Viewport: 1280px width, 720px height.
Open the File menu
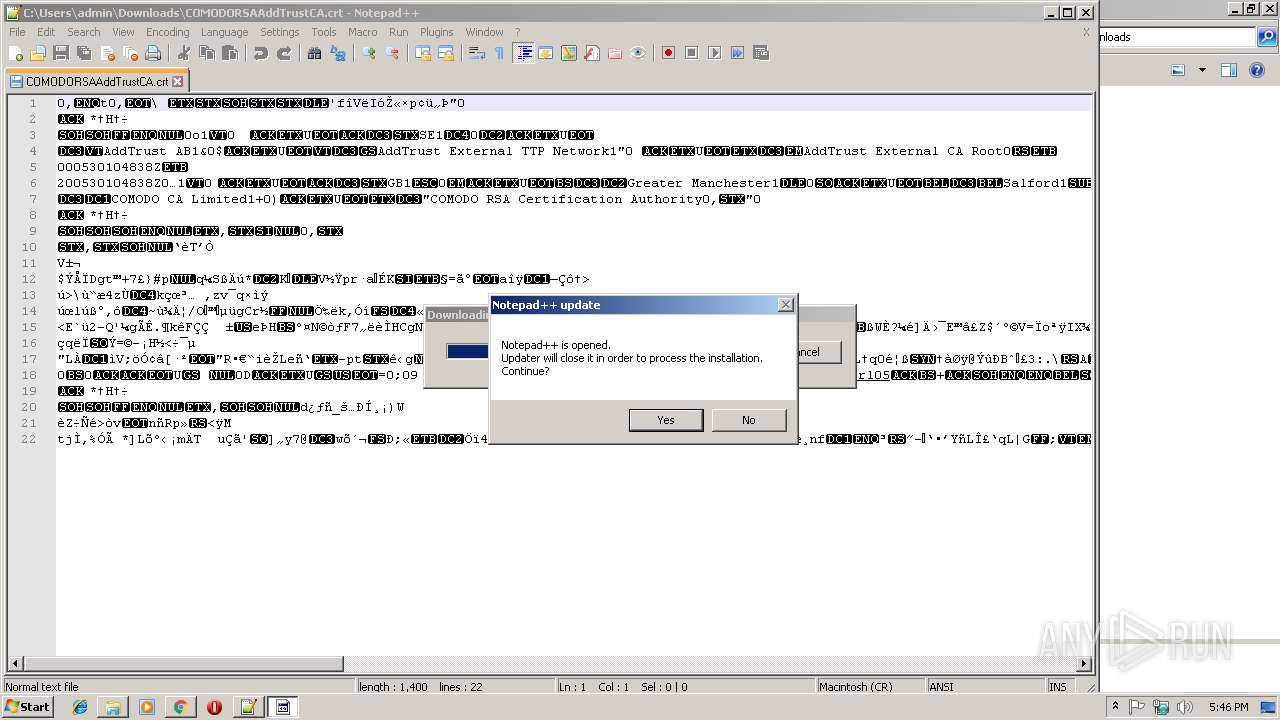(17, 32)
